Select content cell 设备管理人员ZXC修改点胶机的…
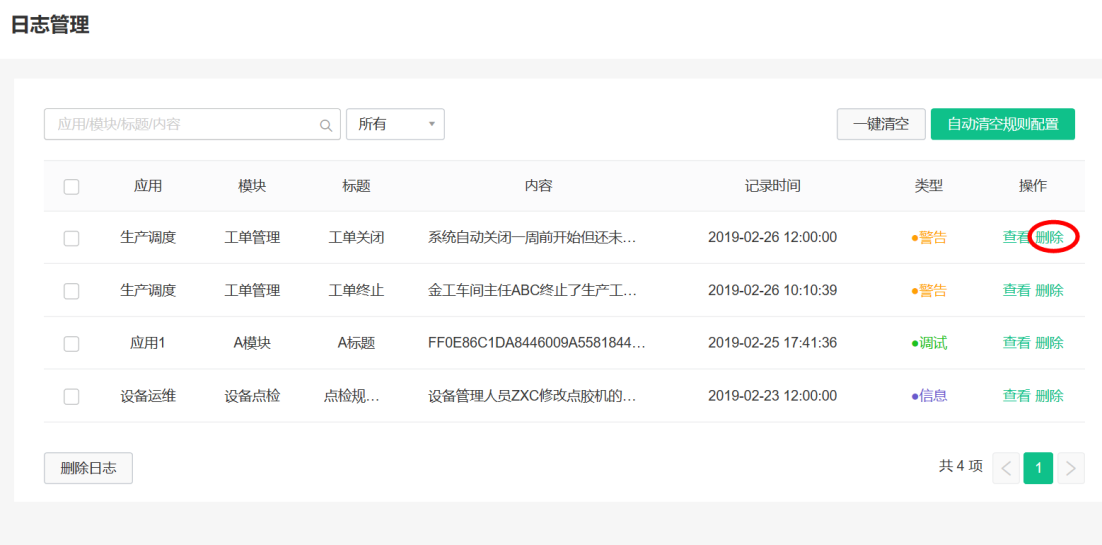Screen dimensions: 1102x545 (x=532, y=396)
